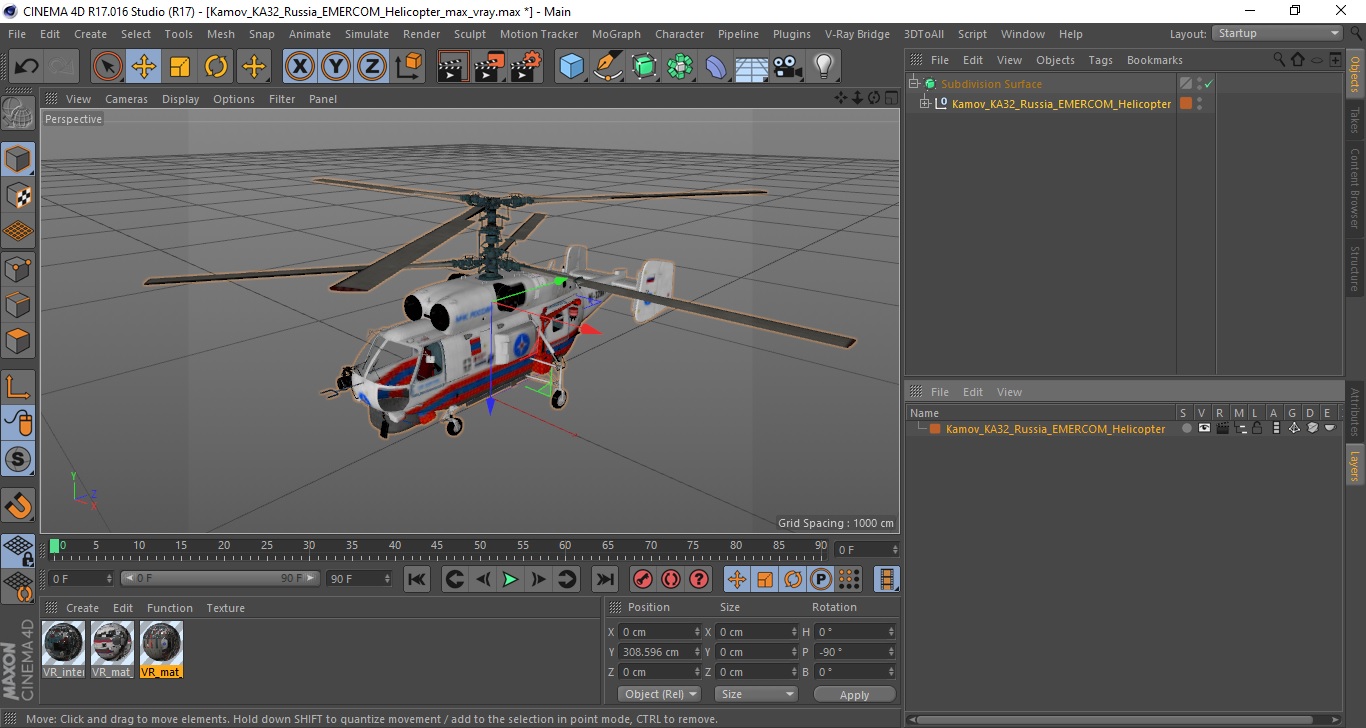Image resolution: width=1366 pixels, height=728 pixels.
Task: Toggle Snap with the magnet icon
Action: pyautogui.click(x=18, y=505)
